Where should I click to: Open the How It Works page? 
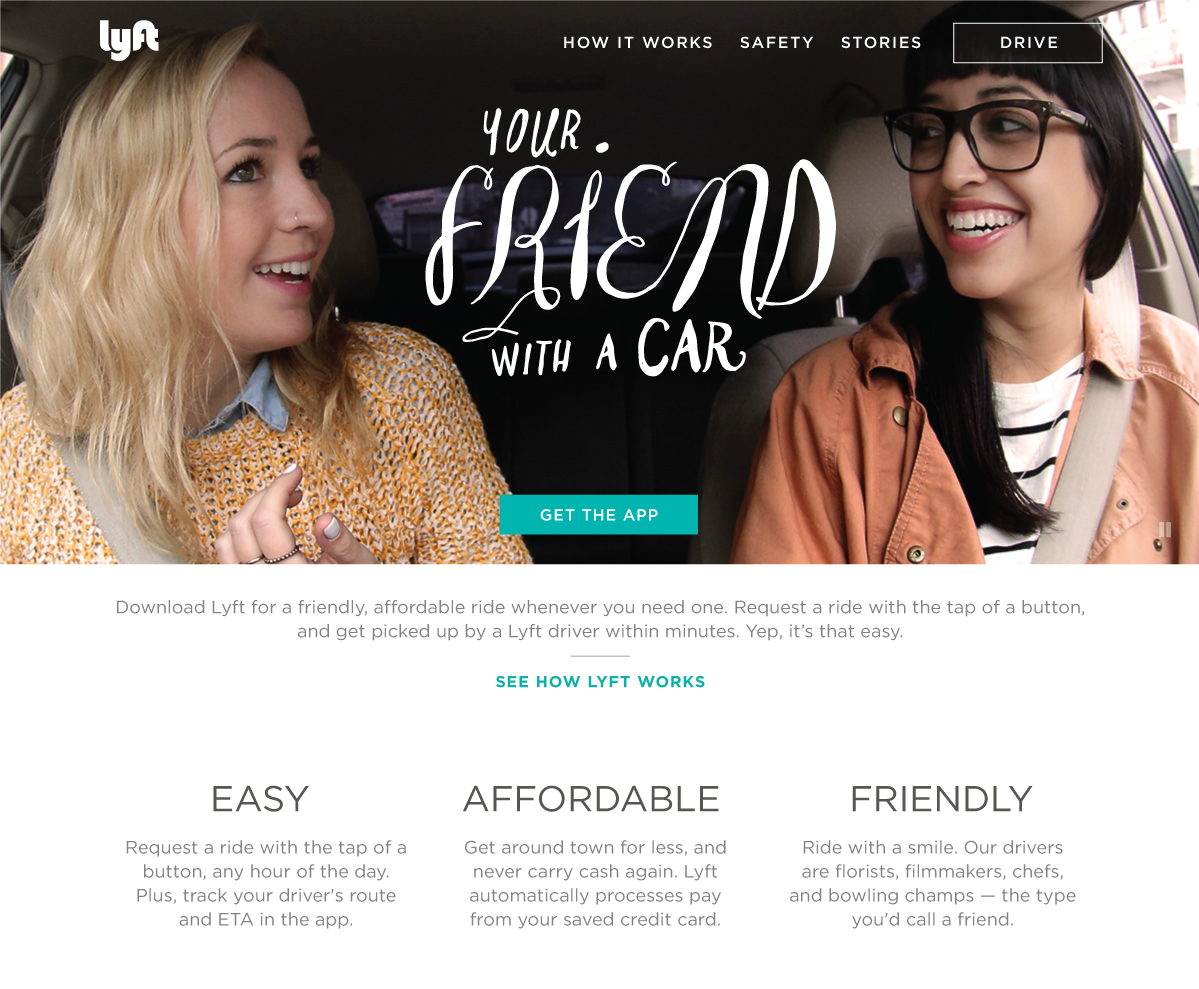pyautogui.click(x=638, y=43)
